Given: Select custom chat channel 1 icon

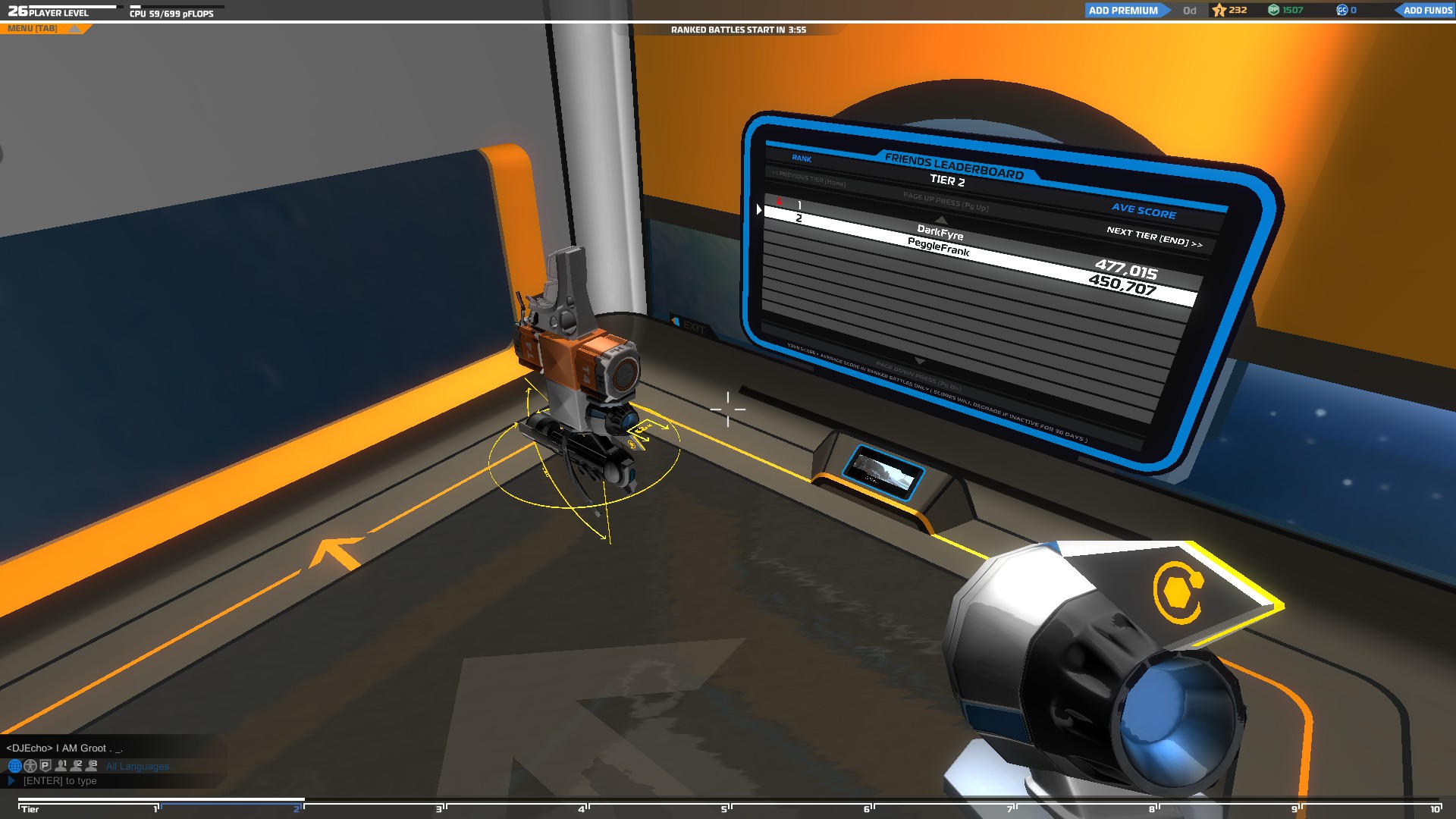Looking at the screenshot, I should 61,766.
